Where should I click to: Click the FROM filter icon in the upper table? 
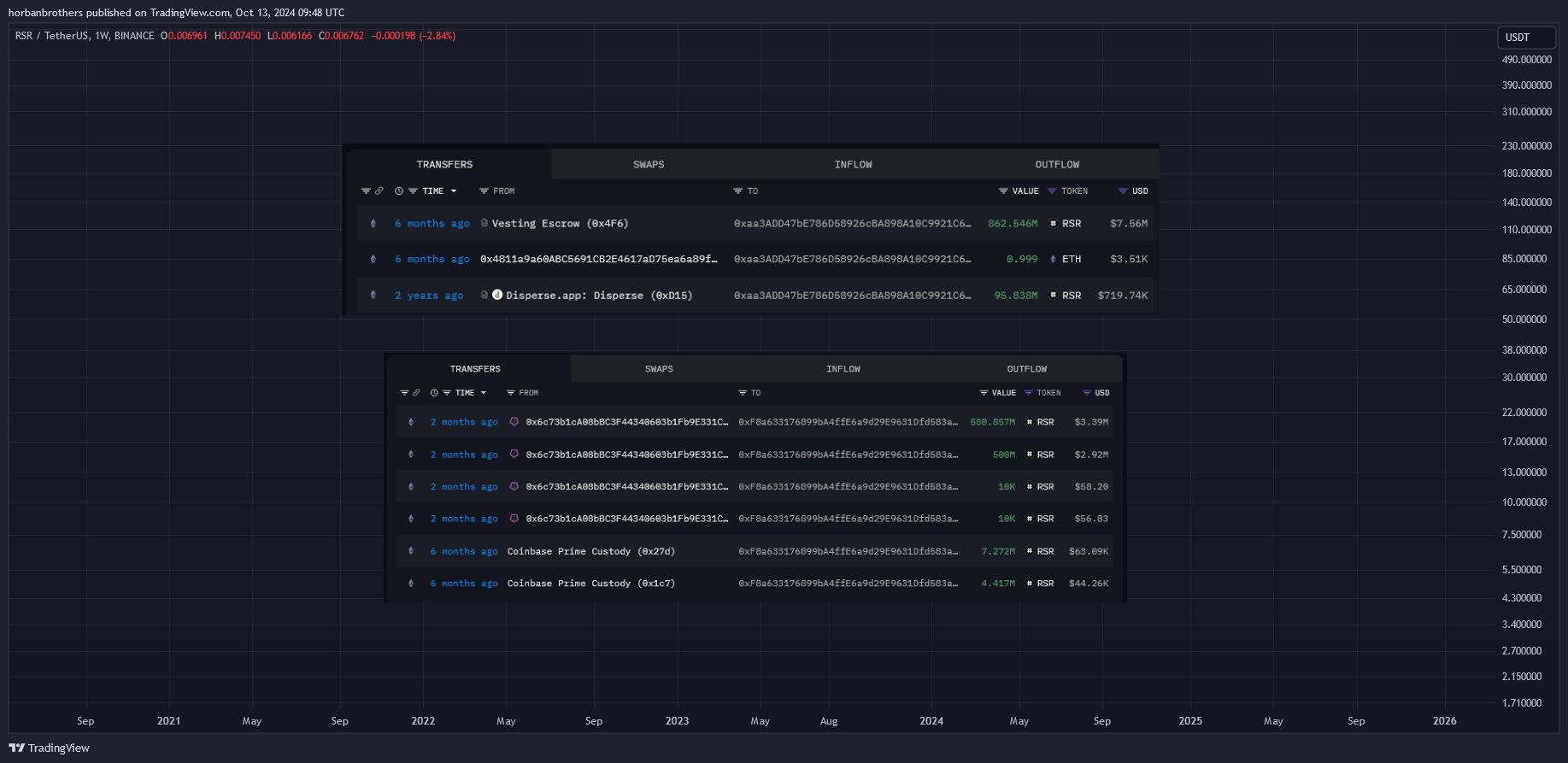(x=484, y=191)
